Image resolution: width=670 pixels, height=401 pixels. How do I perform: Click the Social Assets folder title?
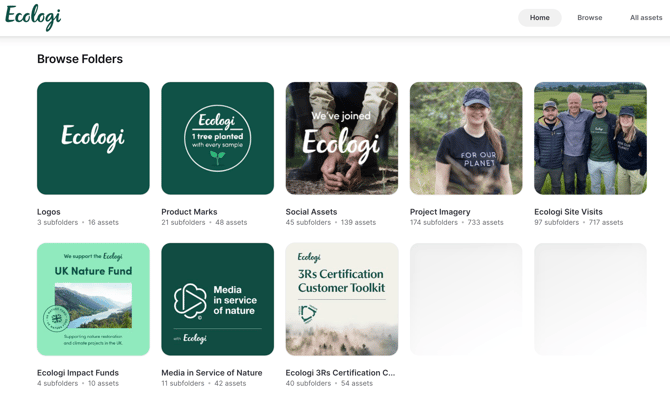coord(311,212)
